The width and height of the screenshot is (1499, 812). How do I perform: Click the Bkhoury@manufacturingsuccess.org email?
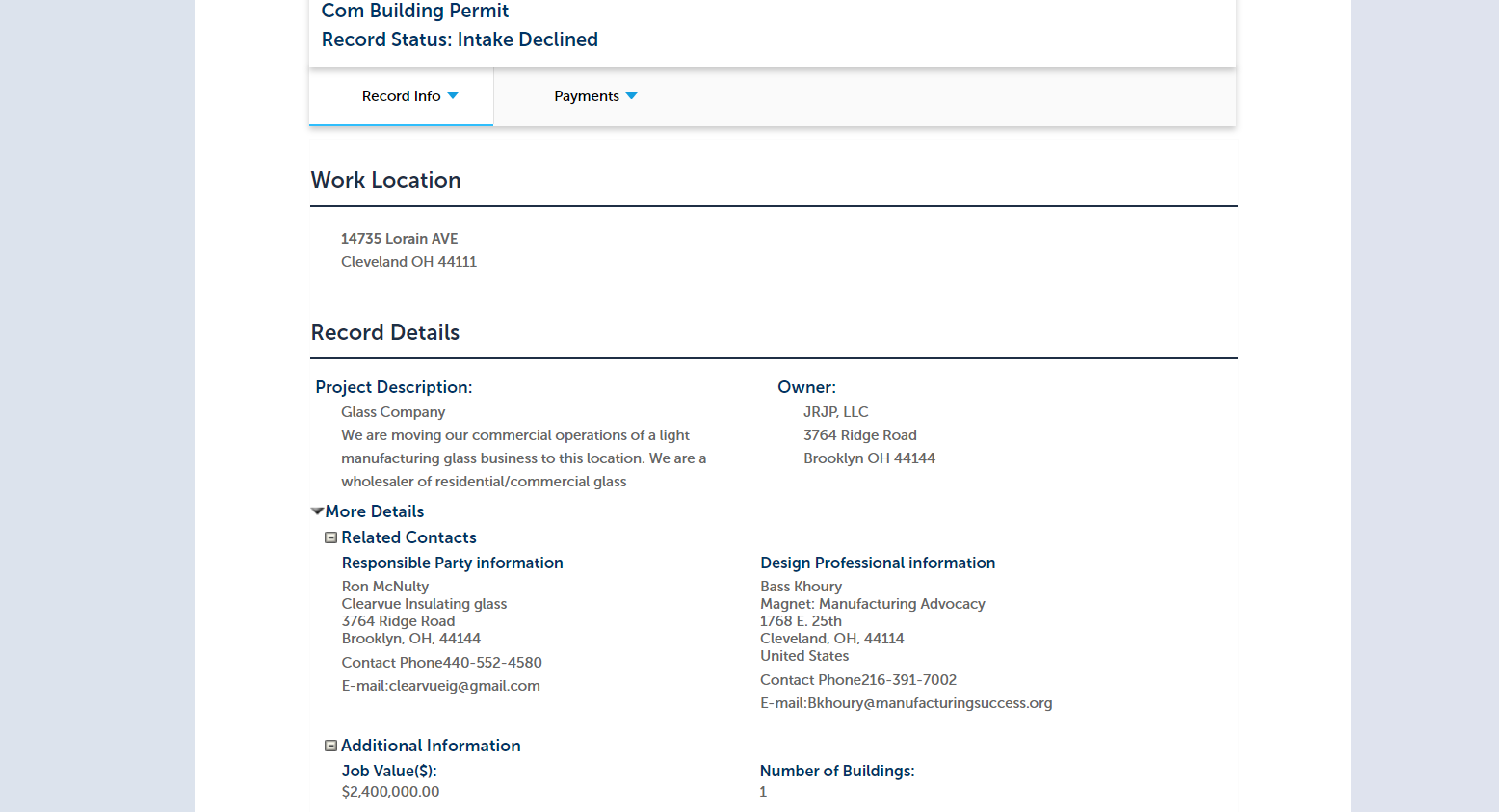click(x=930, y=703)
